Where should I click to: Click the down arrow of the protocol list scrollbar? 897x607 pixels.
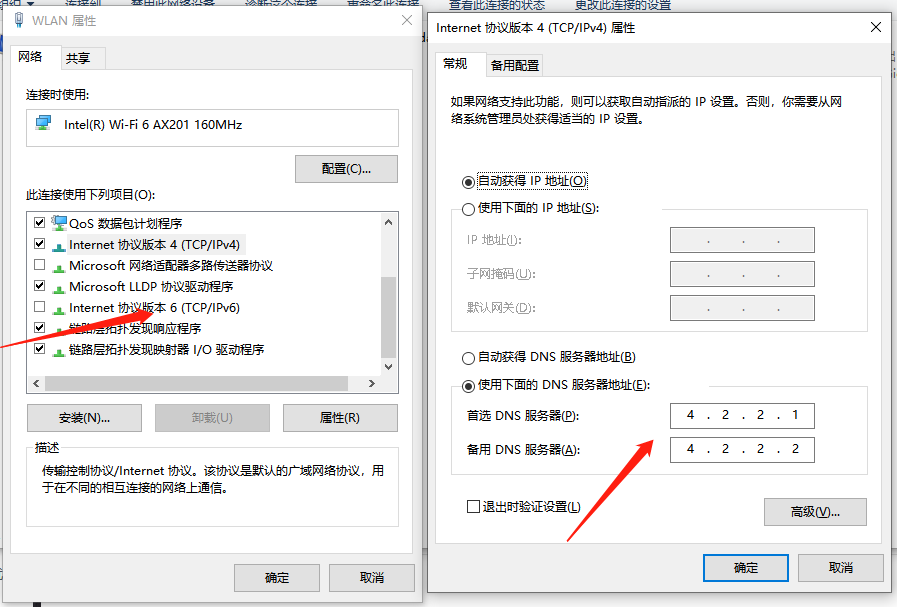(388, 366)
